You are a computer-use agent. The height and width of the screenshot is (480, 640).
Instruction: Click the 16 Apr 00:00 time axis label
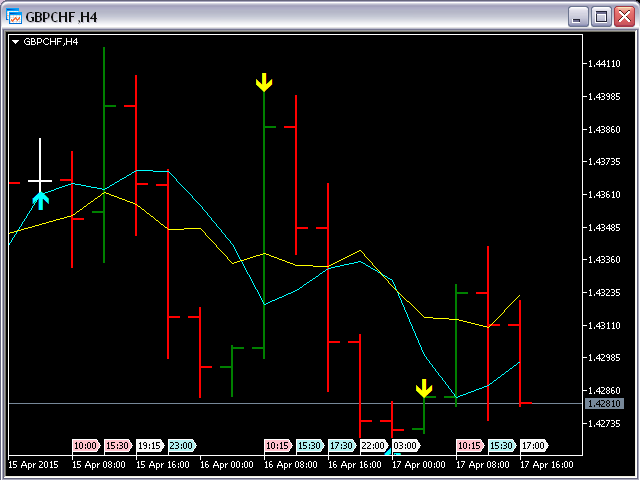[x=227, y=465]
